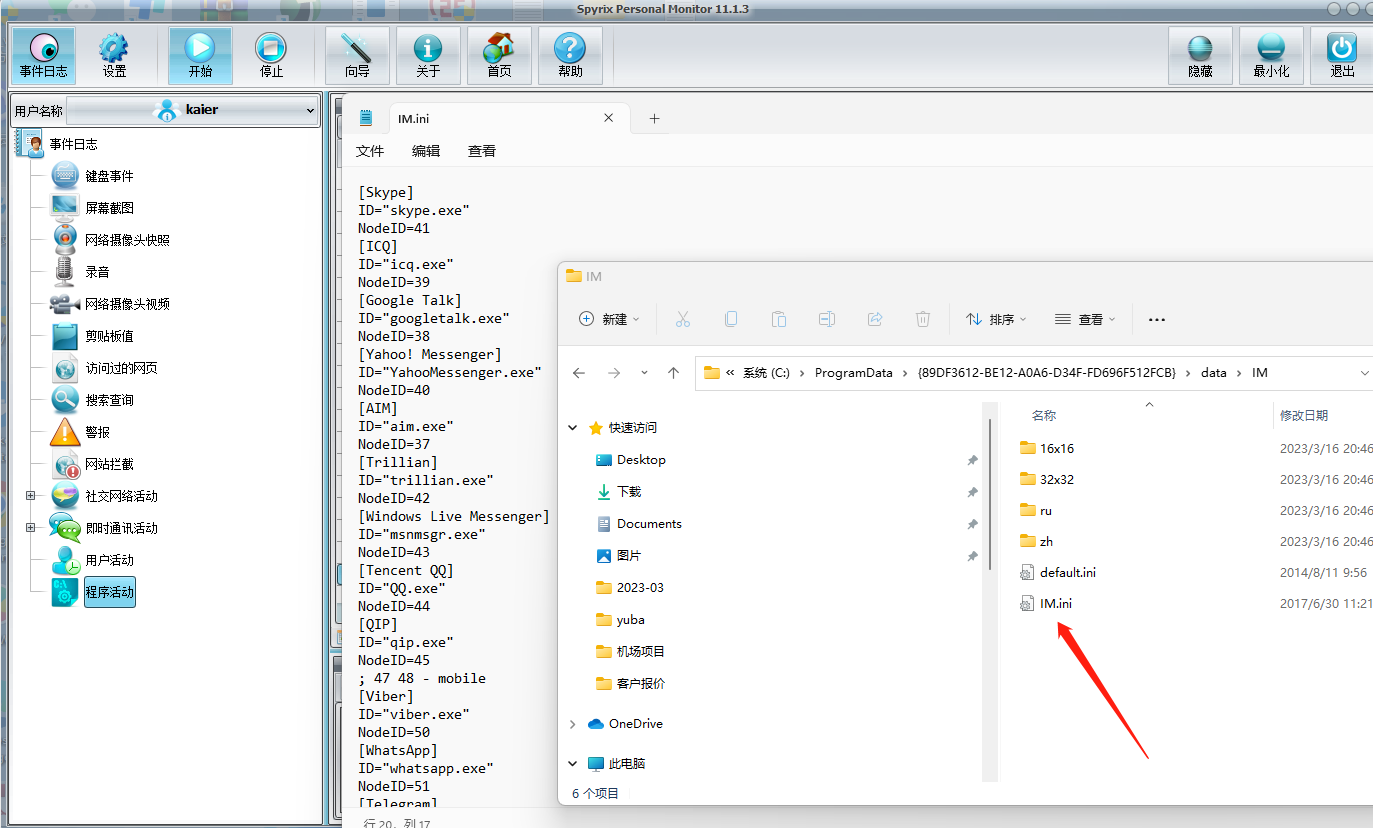The width and height of the screenshot is (1373, 828).
Task: Go up one folder level
Action: tap(674, 373)
